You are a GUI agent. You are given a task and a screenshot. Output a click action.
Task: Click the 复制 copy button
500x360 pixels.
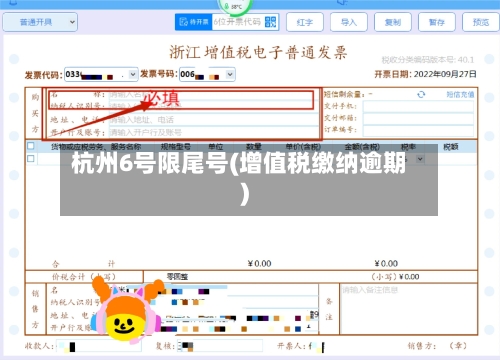pos(393,22)
